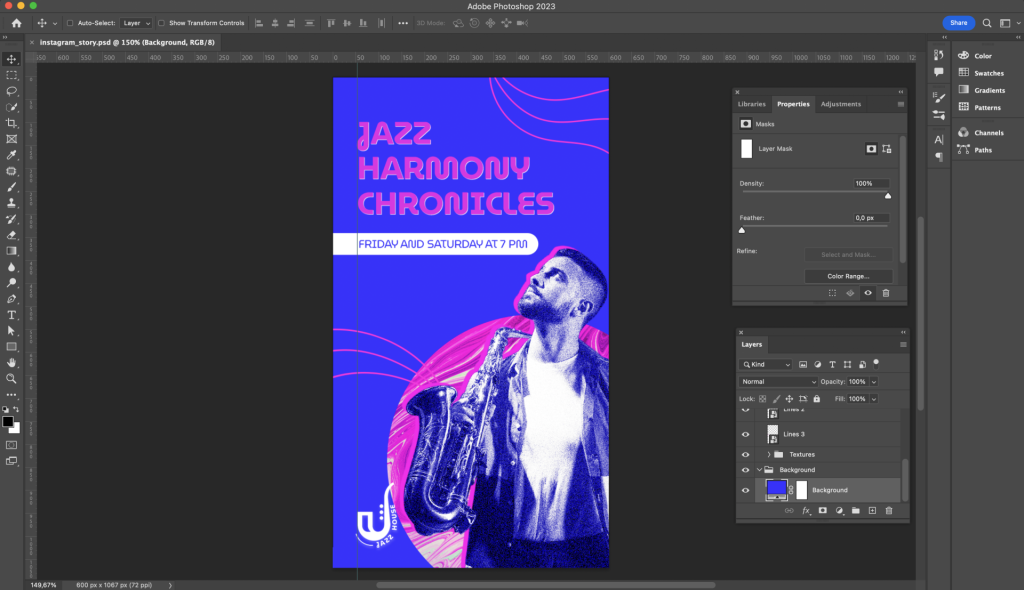Activate the Hand tool
1024x590 pixels.
(12, 362)
